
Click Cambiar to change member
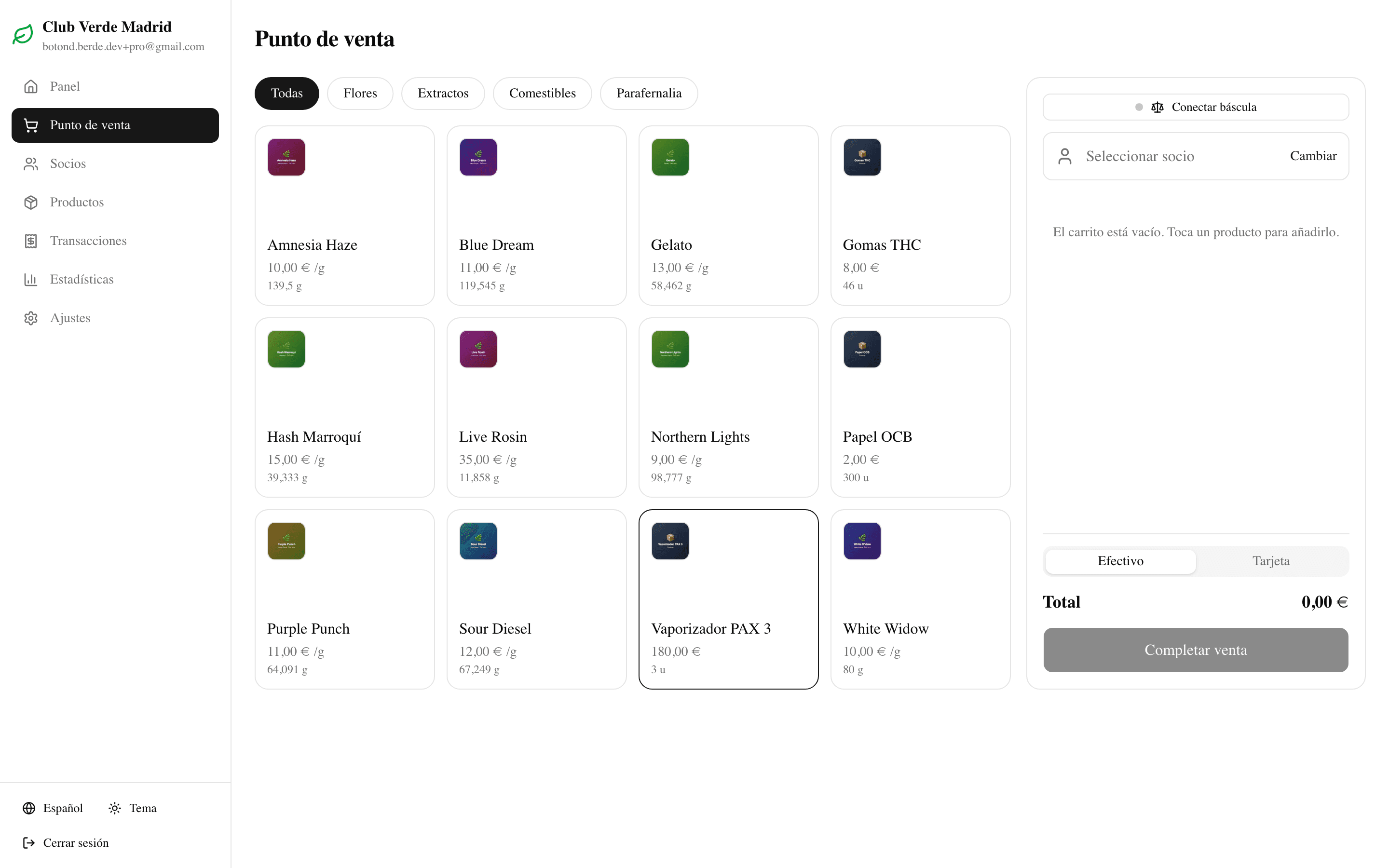(x=1313, y=156)
